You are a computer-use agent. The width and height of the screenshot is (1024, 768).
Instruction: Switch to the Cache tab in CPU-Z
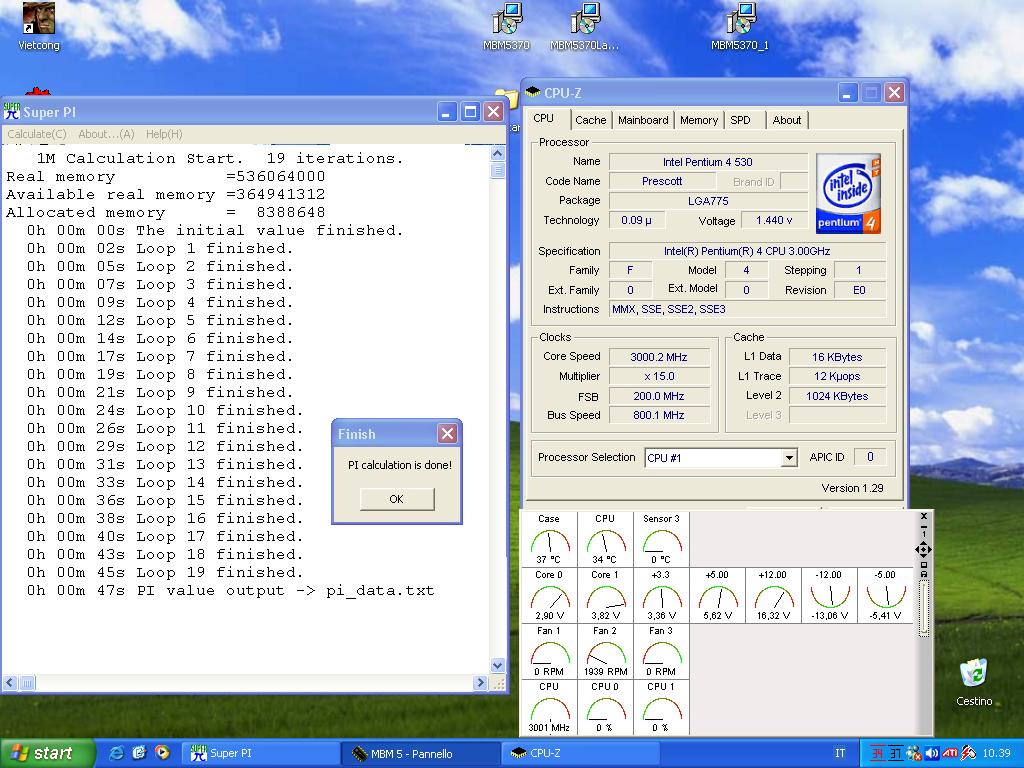pyautogui.click(x=591, y=120)
